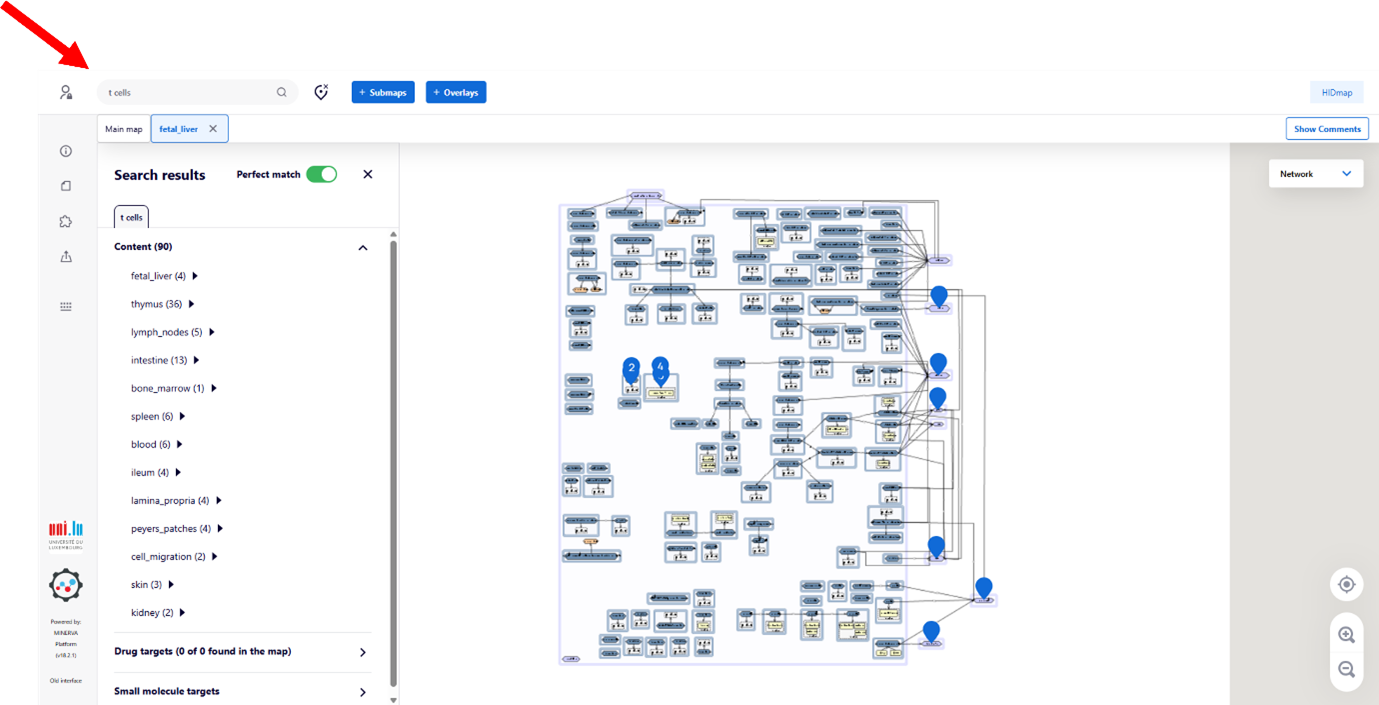
Task: Click the layers panel icon in left sidebar
Action: 65,185
